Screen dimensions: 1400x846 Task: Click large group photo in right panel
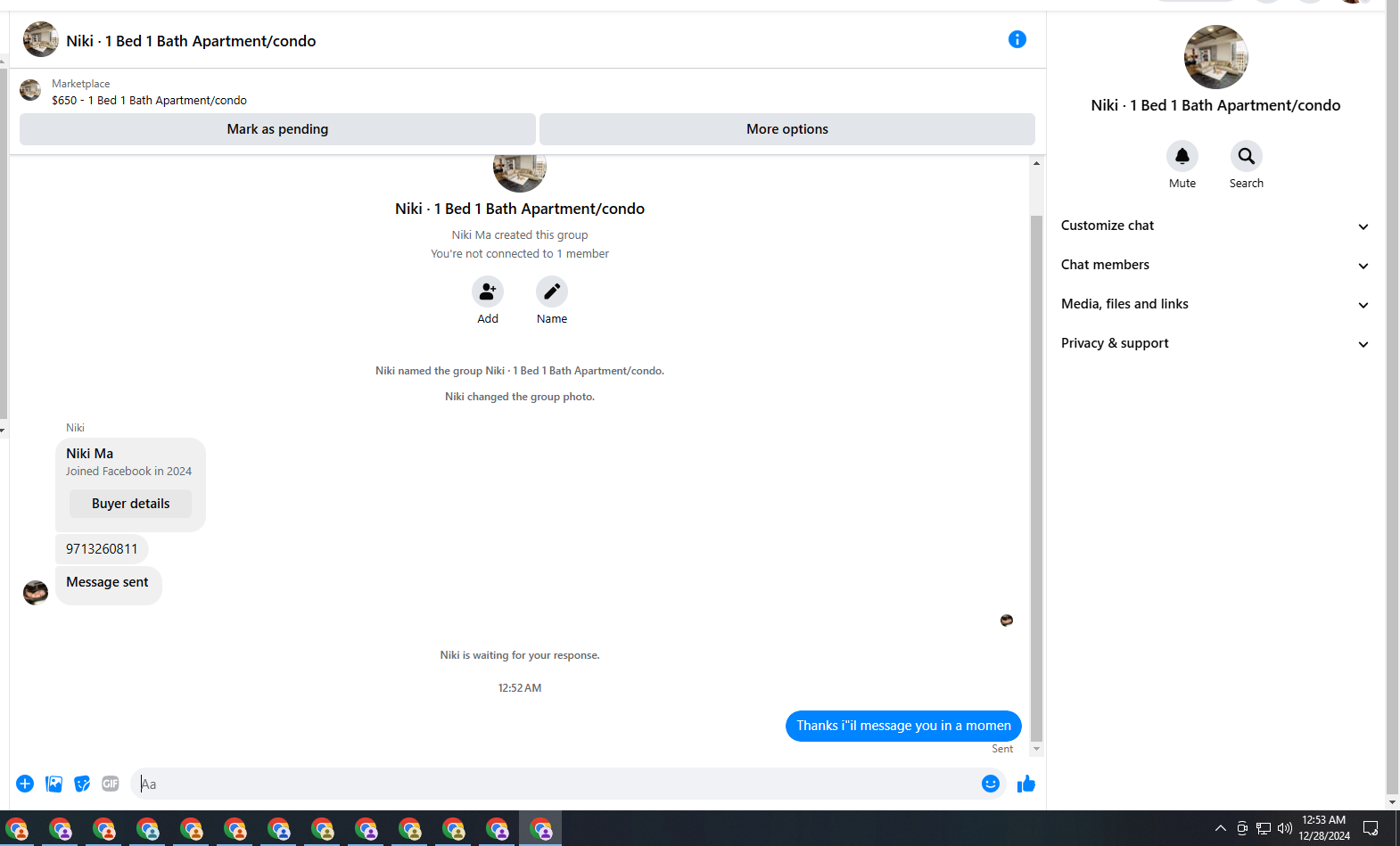[x=1216, y=57]
